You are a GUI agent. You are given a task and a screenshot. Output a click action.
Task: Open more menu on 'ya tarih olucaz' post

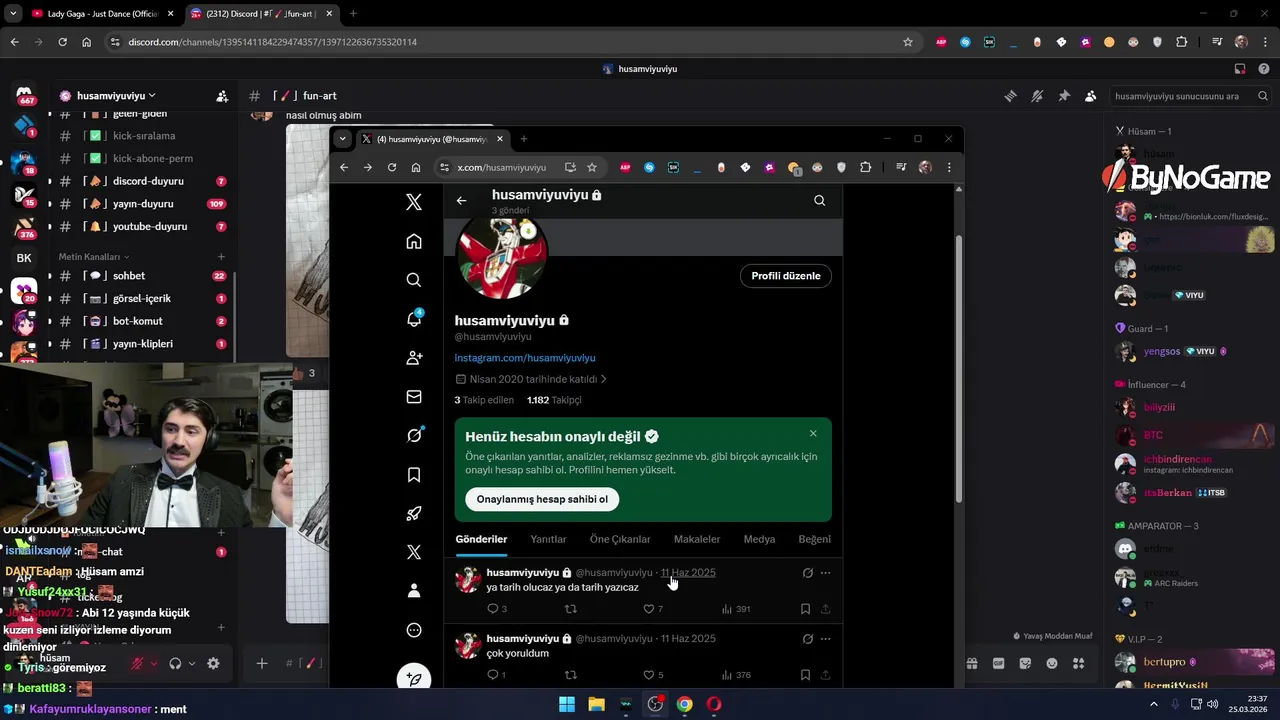coord(825,573)
